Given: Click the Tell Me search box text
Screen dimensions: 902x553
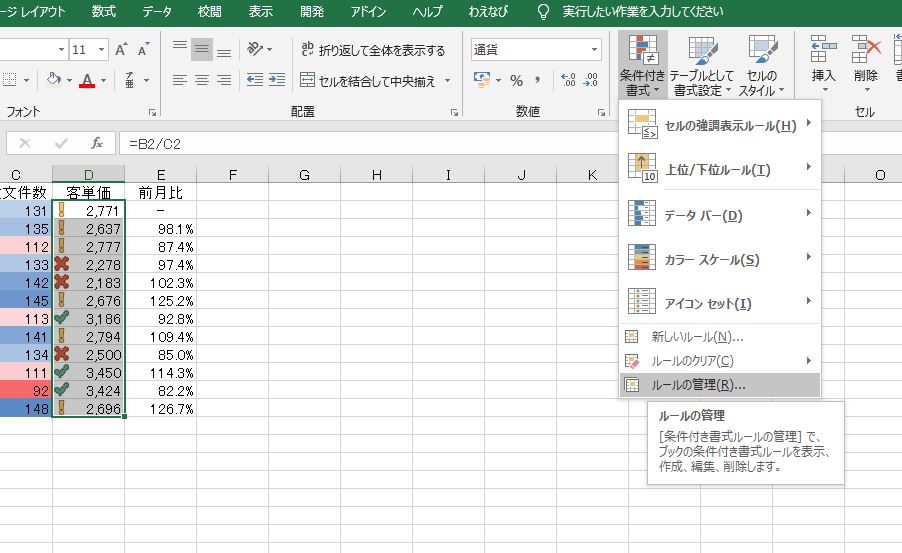Looking at the screenshot, I should pyautogui.click(x=643, y=12).
